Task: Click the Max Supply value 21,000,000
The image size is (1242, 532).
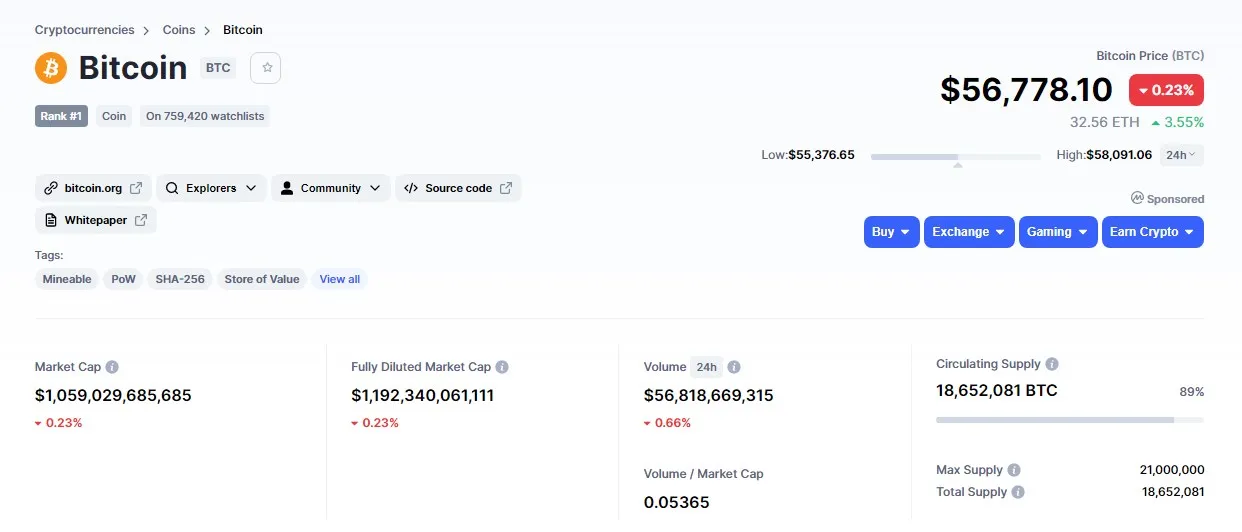Action: pyautogui.click(x=1172, y=470)
